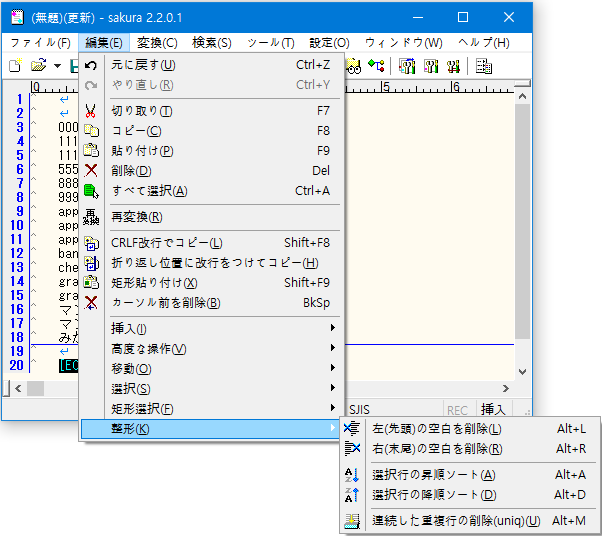
Task: Click the horizontal scrollbar left arrow
Action: (18, 389)
